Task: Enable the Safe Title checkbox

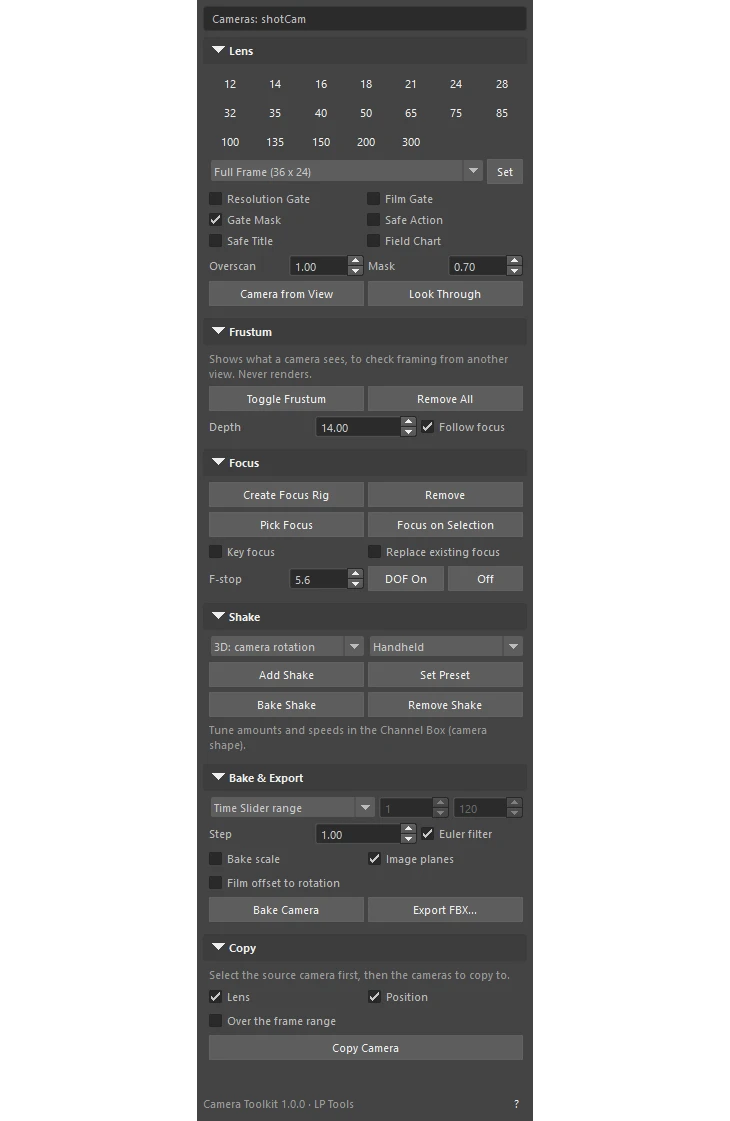Action: 215,241
